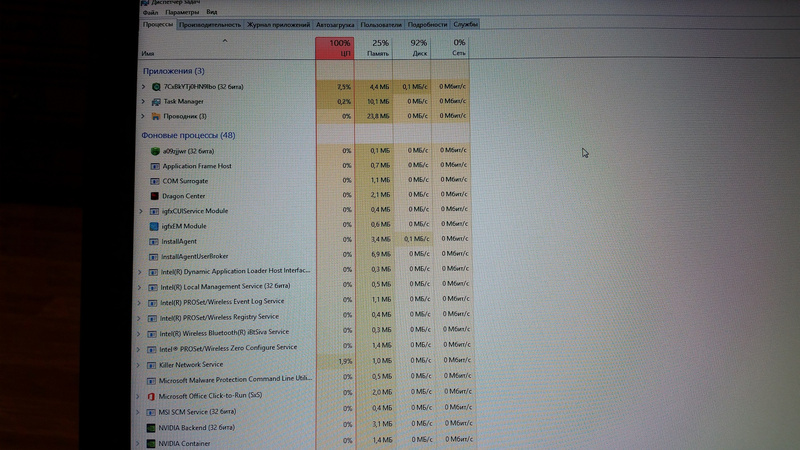
Task: Expand Microsoft Office Click-to-Run row
Action: [x=138, y=396]
